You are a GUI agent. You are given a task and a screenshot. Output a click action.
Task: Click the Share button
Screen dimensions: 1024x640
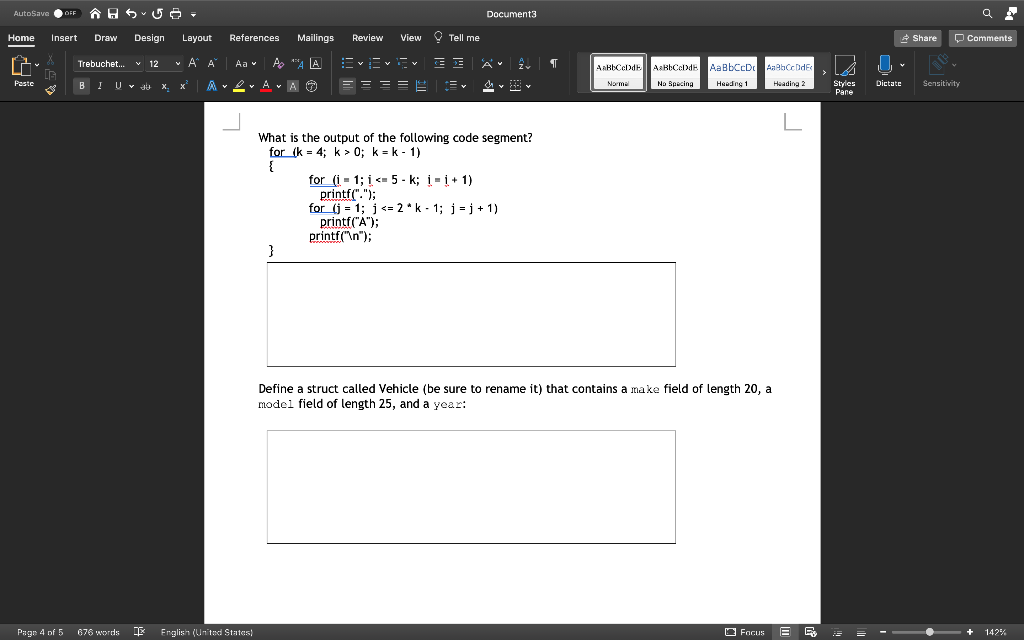click(x=917, y=37)
